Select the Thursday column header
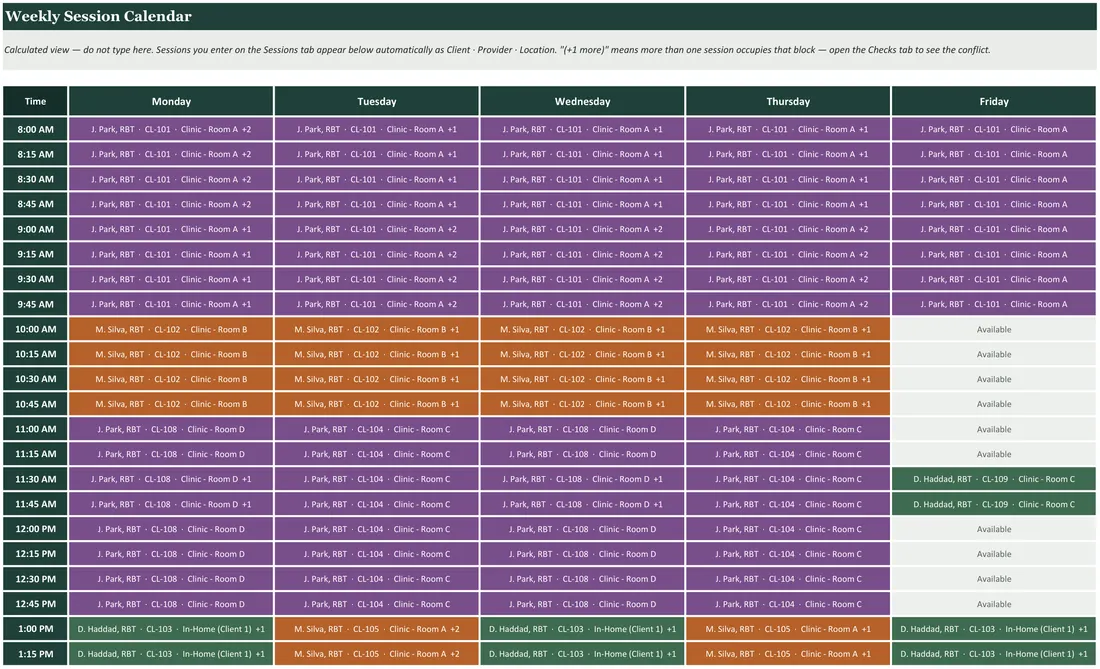The height and width of the screenshot is (669, 1100). (788, 101)
